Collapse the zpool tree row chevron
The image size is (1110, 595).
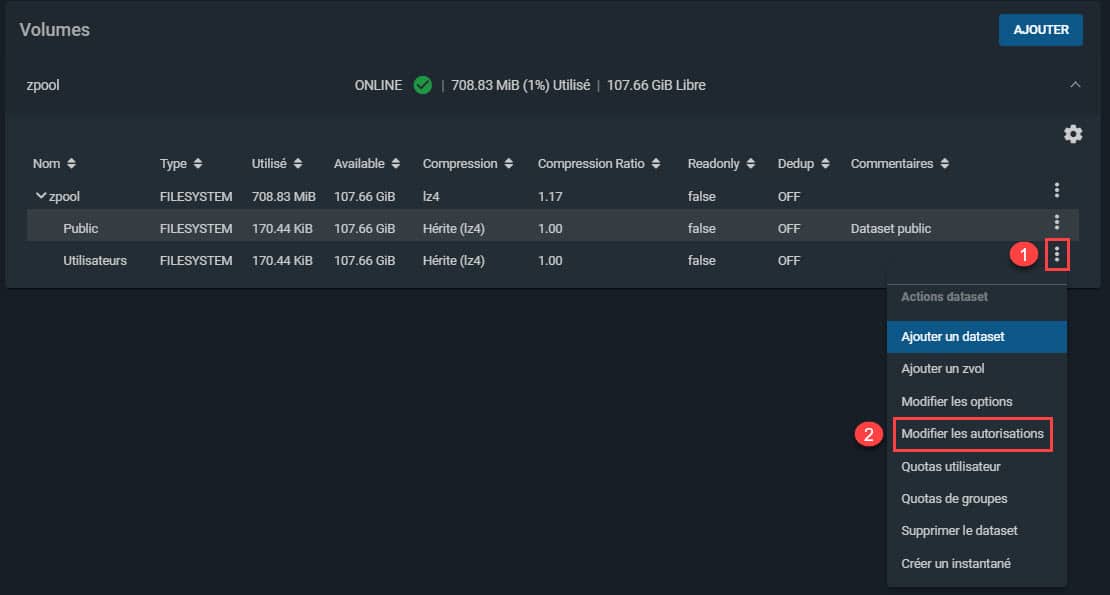point(40,196)
